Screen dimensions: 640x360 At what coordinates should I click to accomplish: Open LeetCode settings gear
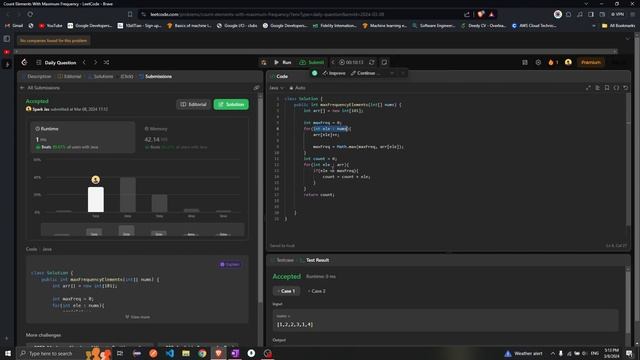(538, 62)
